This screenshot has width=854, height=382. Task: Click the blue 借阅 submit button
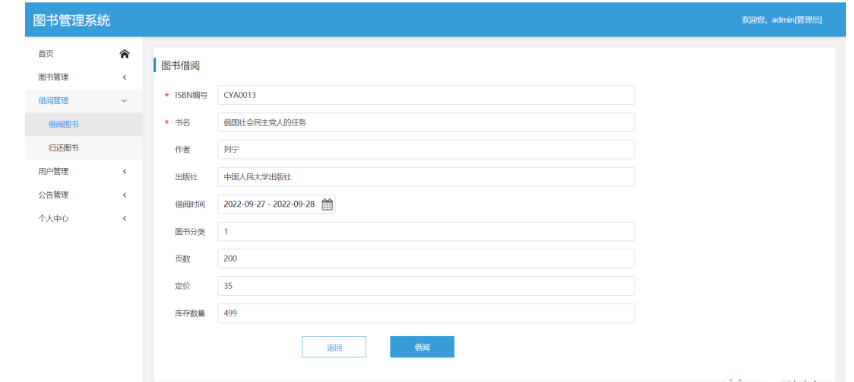coord(422,347)
